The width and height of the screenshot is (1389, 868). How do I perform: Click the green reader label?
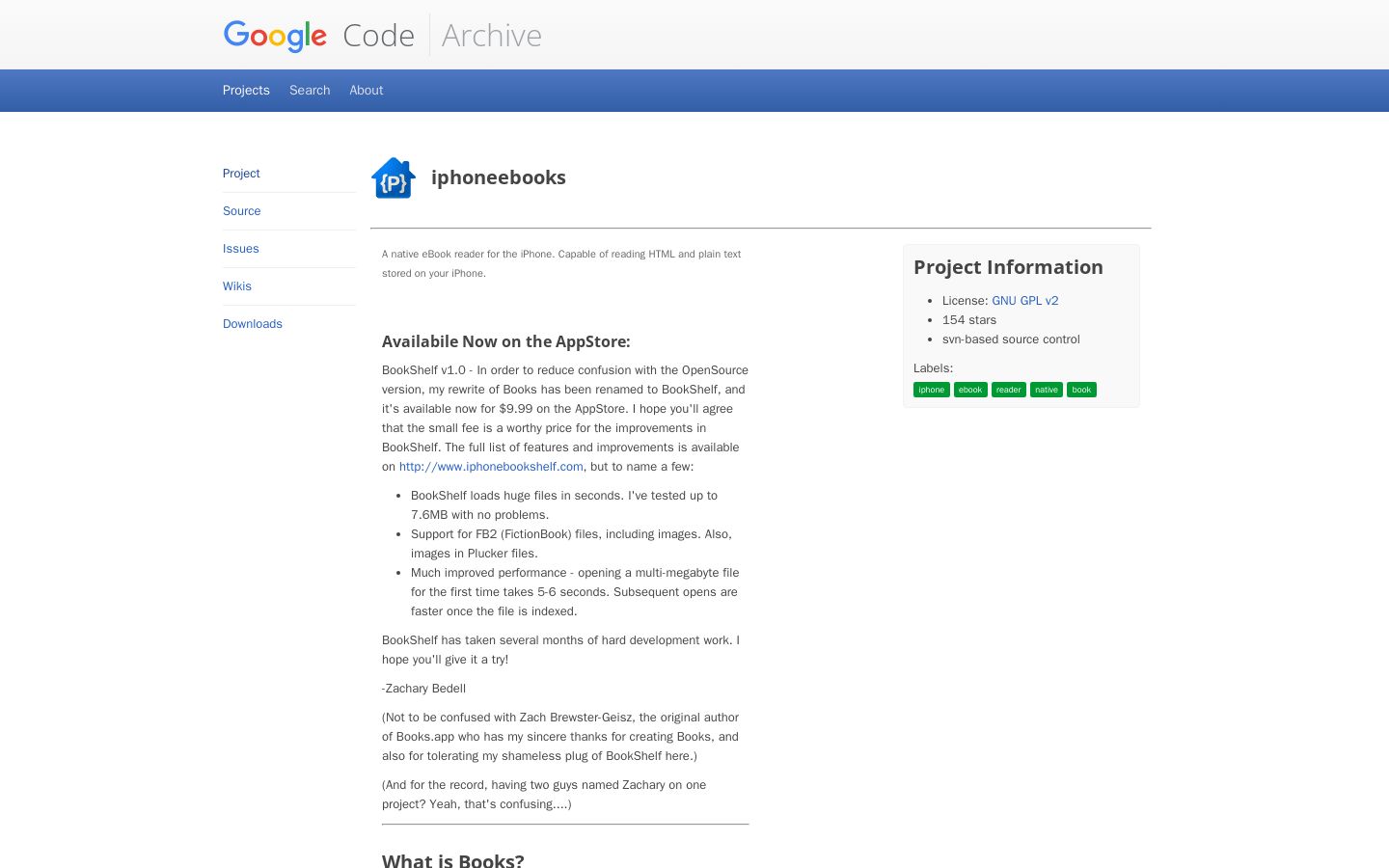click(1009, 390)
